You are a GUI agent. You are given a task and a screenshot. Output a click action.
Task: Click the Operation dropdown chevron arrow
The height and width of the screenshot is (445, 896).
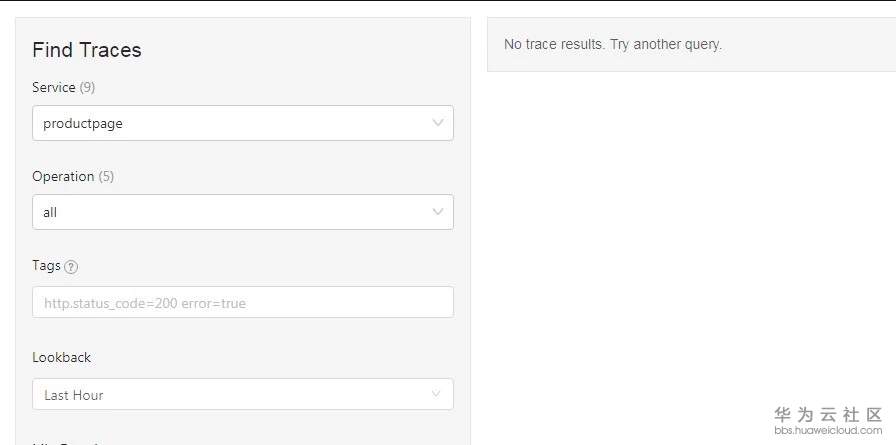pyautogui.click(x=438, y=212)
